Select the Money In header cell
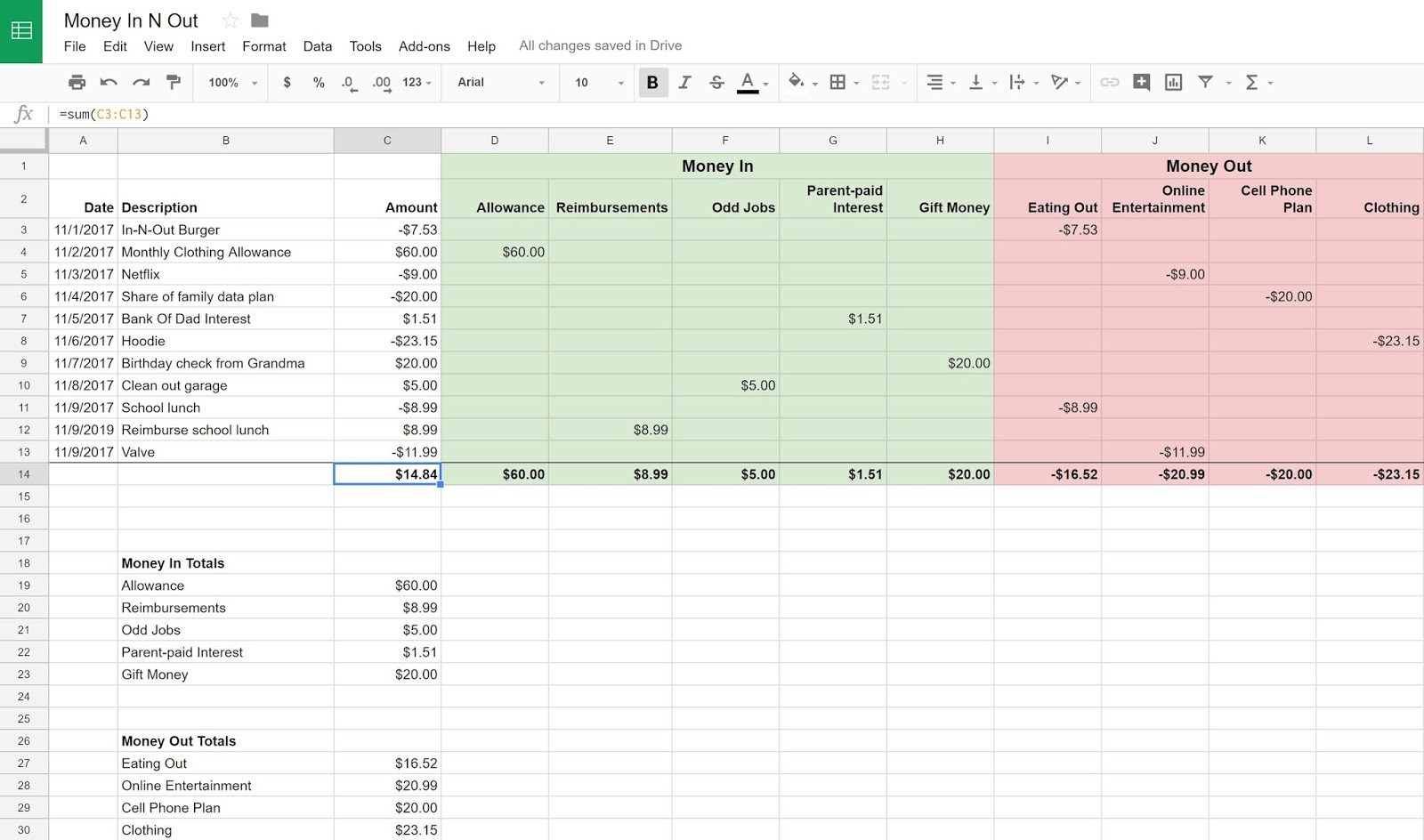Image resolution: width=1424 pixels, height=840 pixels. click(x=717, y=166)
